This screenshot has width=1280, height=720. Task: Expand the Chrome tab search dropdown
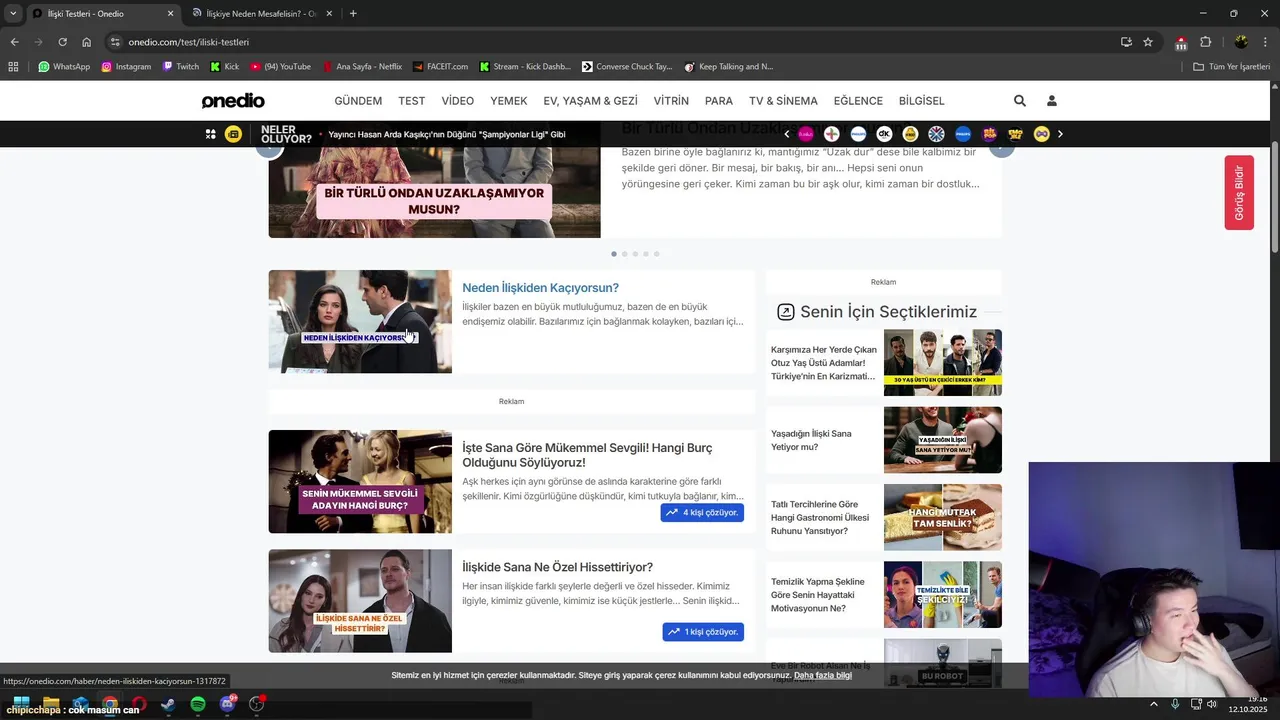[x=13, y=13]
